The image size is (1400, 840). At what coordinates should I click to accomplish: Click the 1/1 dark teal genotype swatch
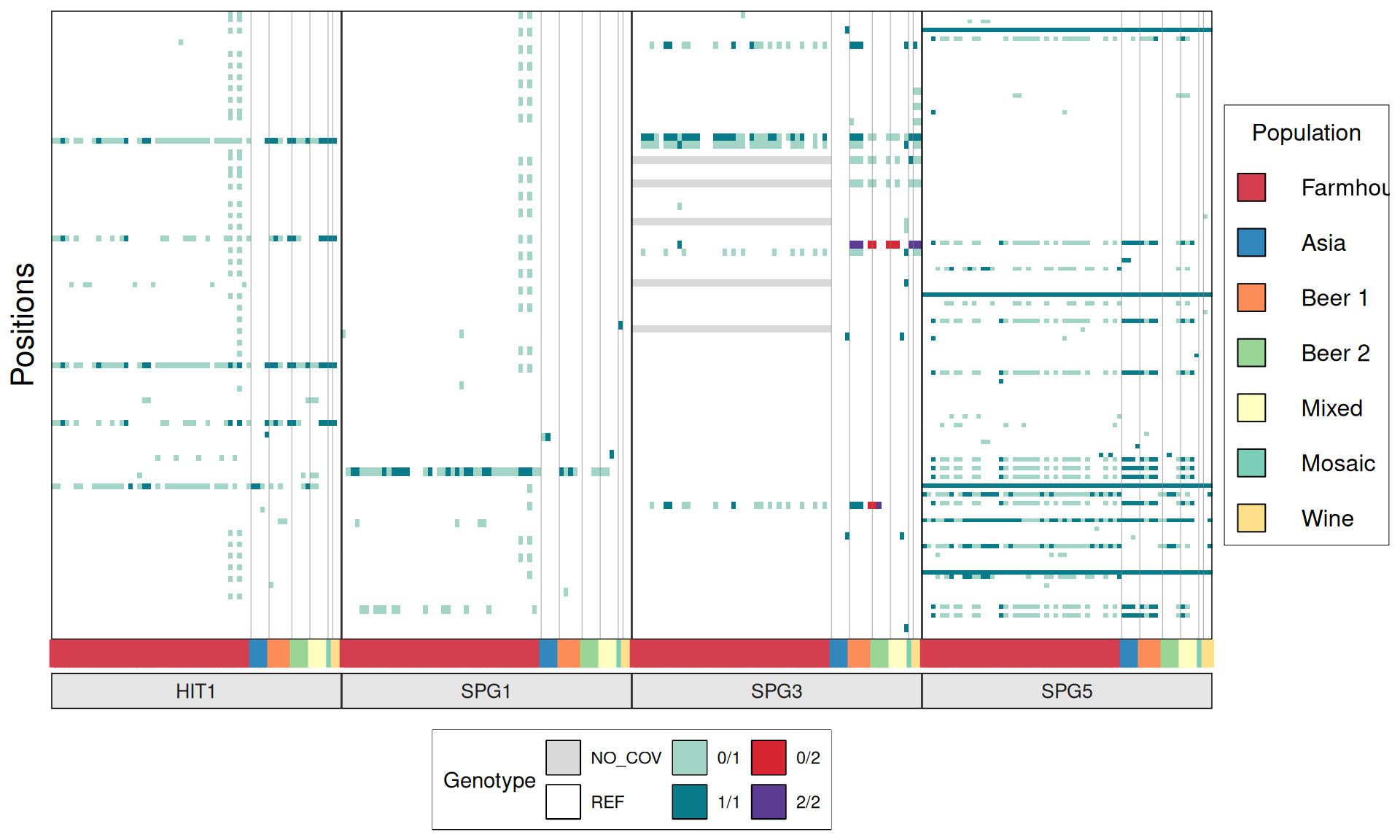[689, 801]
